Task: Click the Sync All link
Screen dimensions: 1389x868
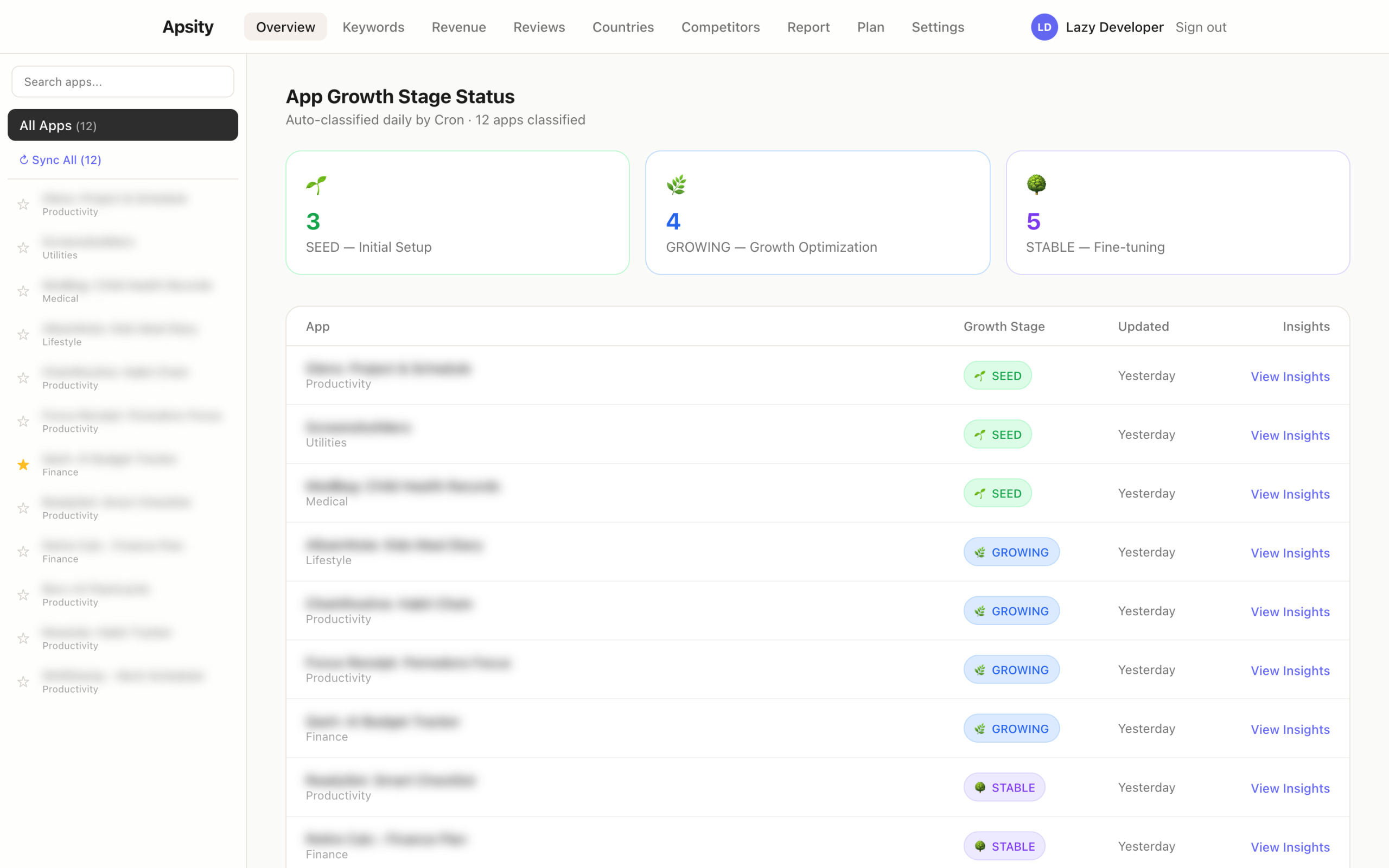Action: click(67, 159)
